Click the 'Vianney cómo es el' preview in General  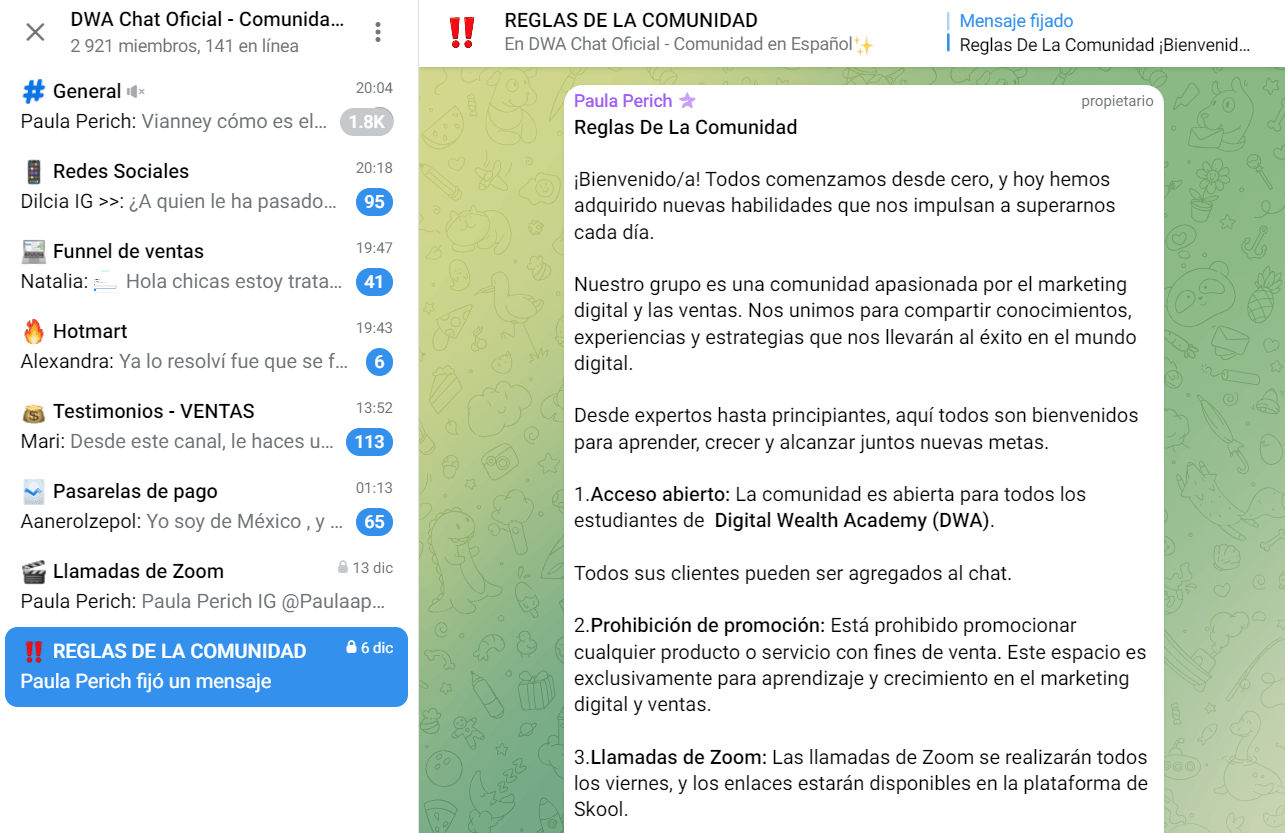click(x=235, y=122)
